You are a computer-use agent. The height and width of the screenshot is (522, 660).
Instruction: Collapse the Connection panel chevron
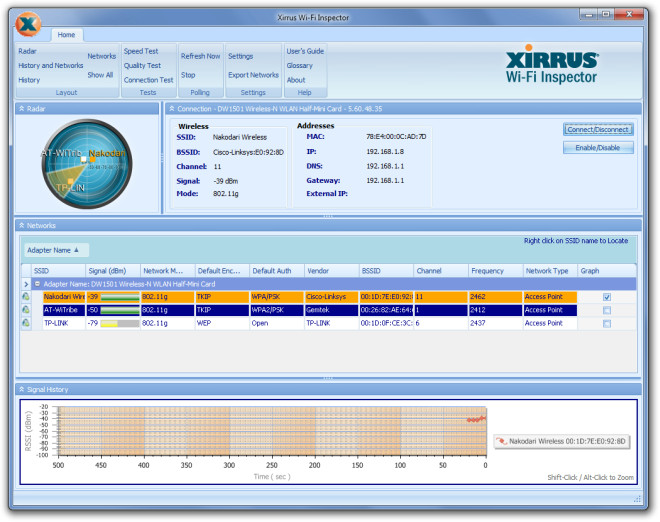[172, 109]
